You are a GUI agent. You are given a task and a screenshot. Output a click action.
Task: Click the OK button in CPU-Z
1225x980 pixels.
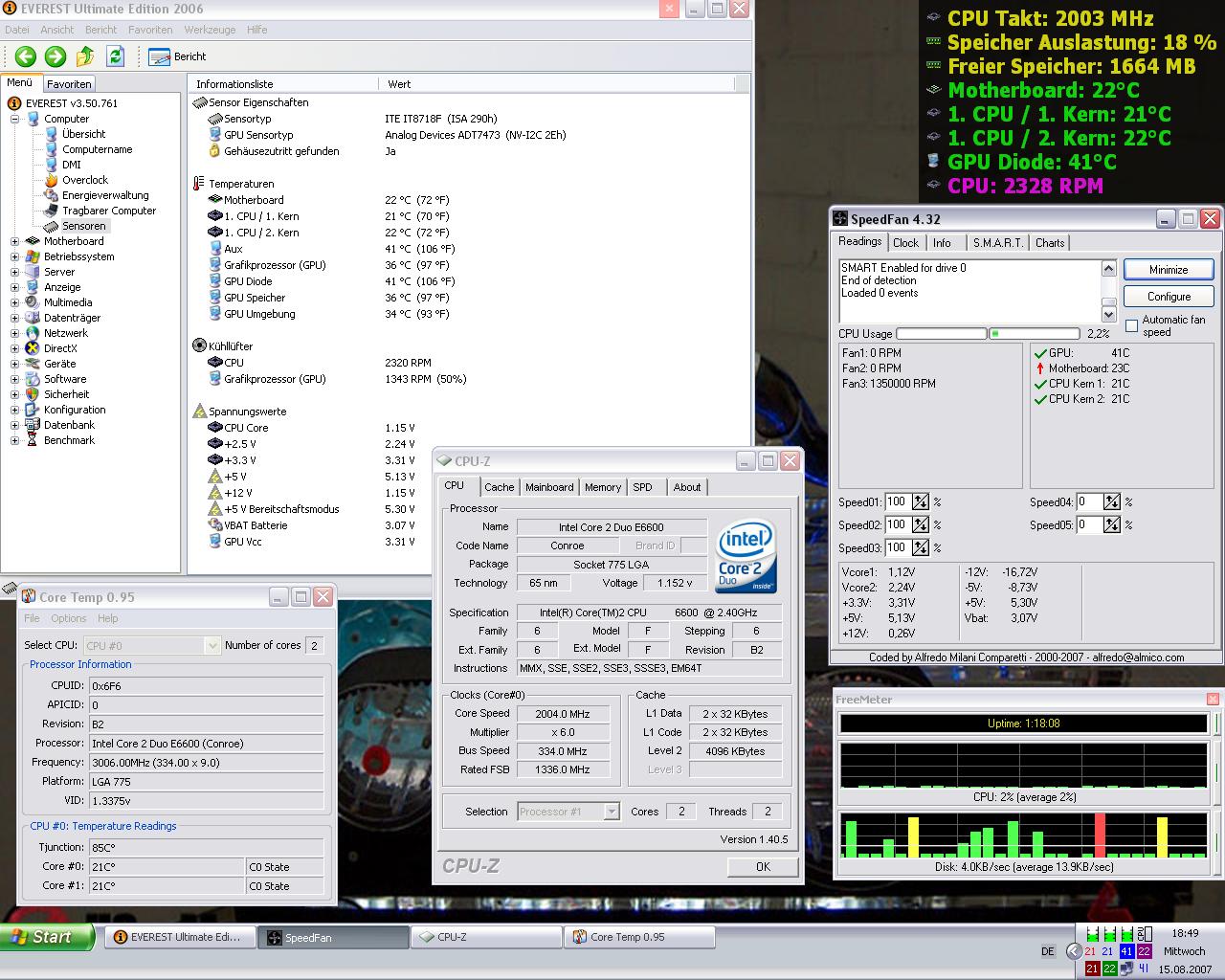pyautogui.click(x=763, y=866)
